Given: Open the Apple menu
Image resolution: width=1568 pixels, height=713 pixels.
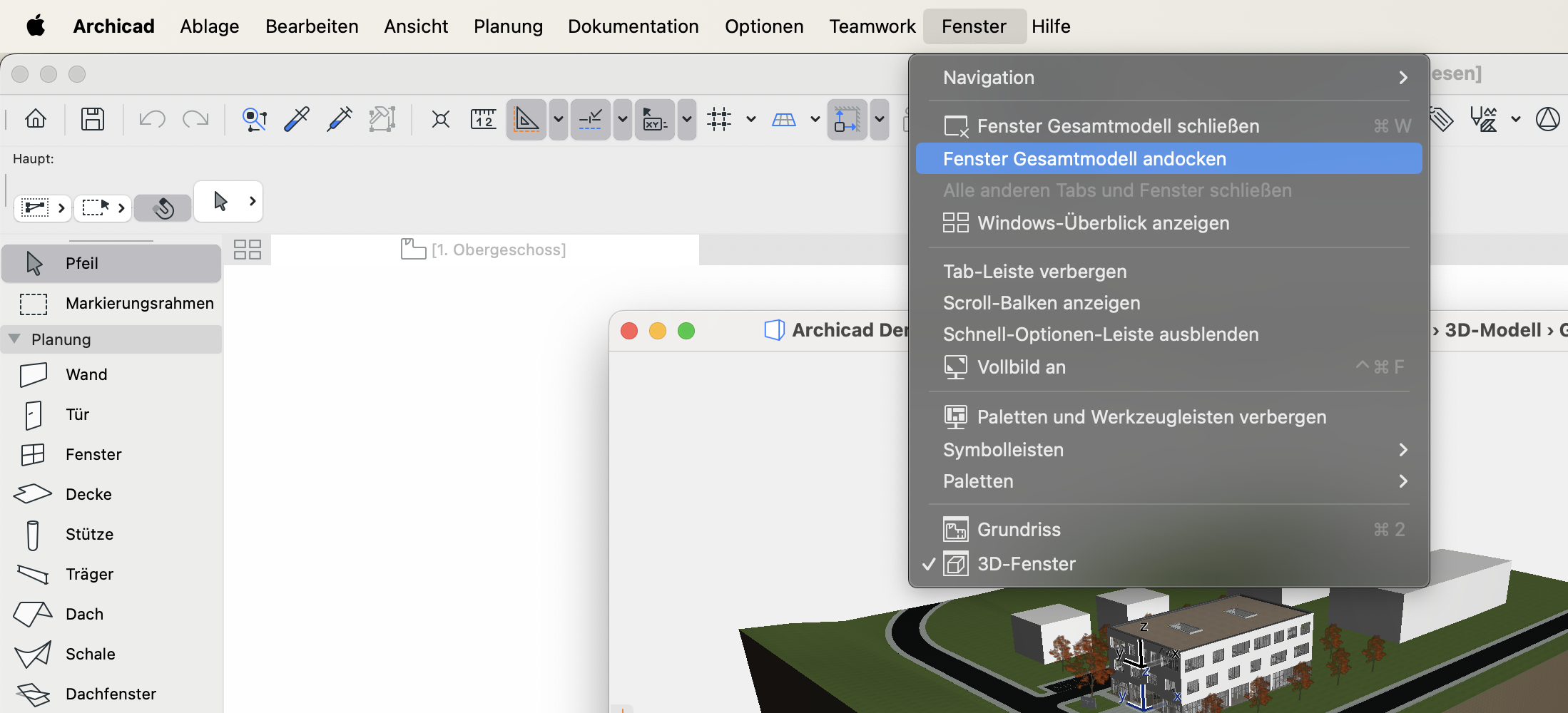Looking at the screenshot, I should (x=36, y=26).
